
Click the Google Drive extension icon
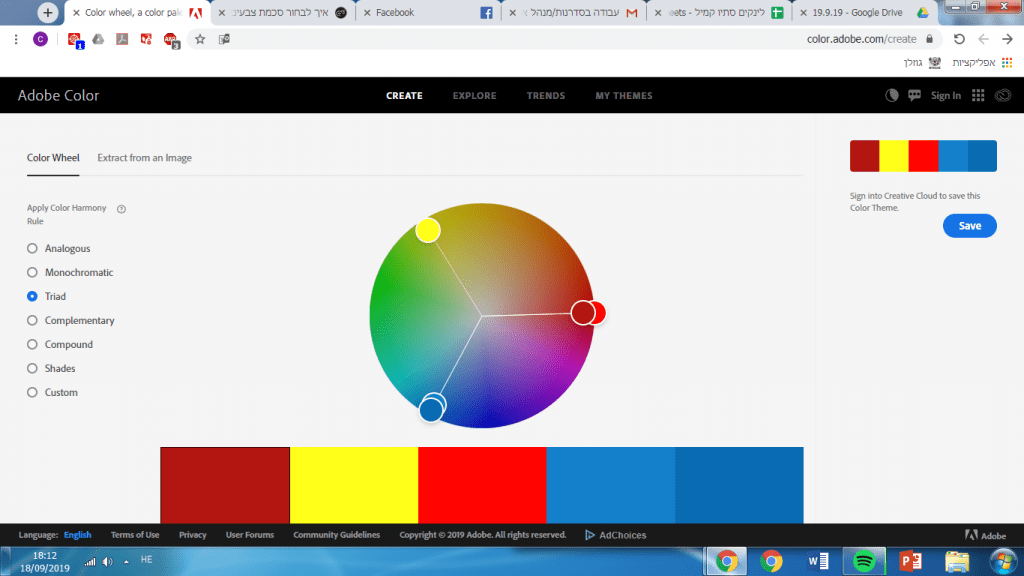98,39
